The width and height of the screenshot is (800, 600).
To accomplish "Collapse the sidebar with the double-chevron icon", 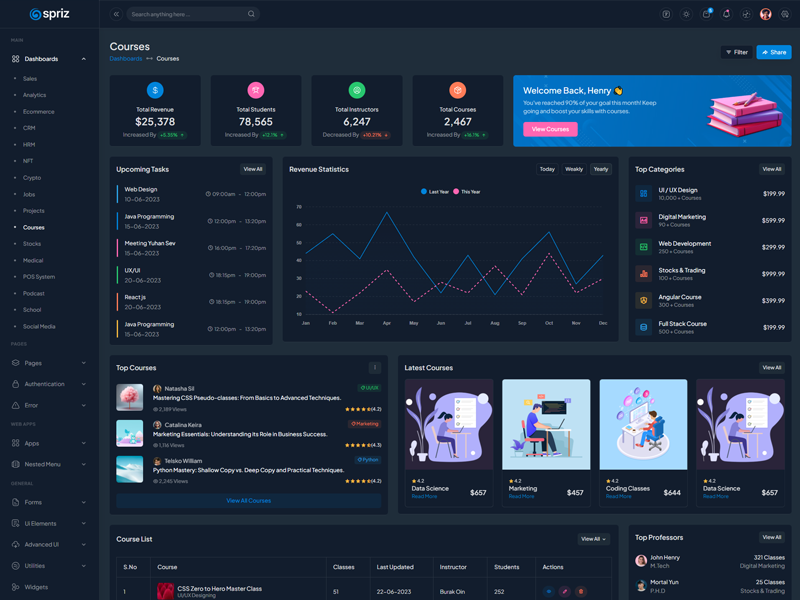I will point(116,14).
